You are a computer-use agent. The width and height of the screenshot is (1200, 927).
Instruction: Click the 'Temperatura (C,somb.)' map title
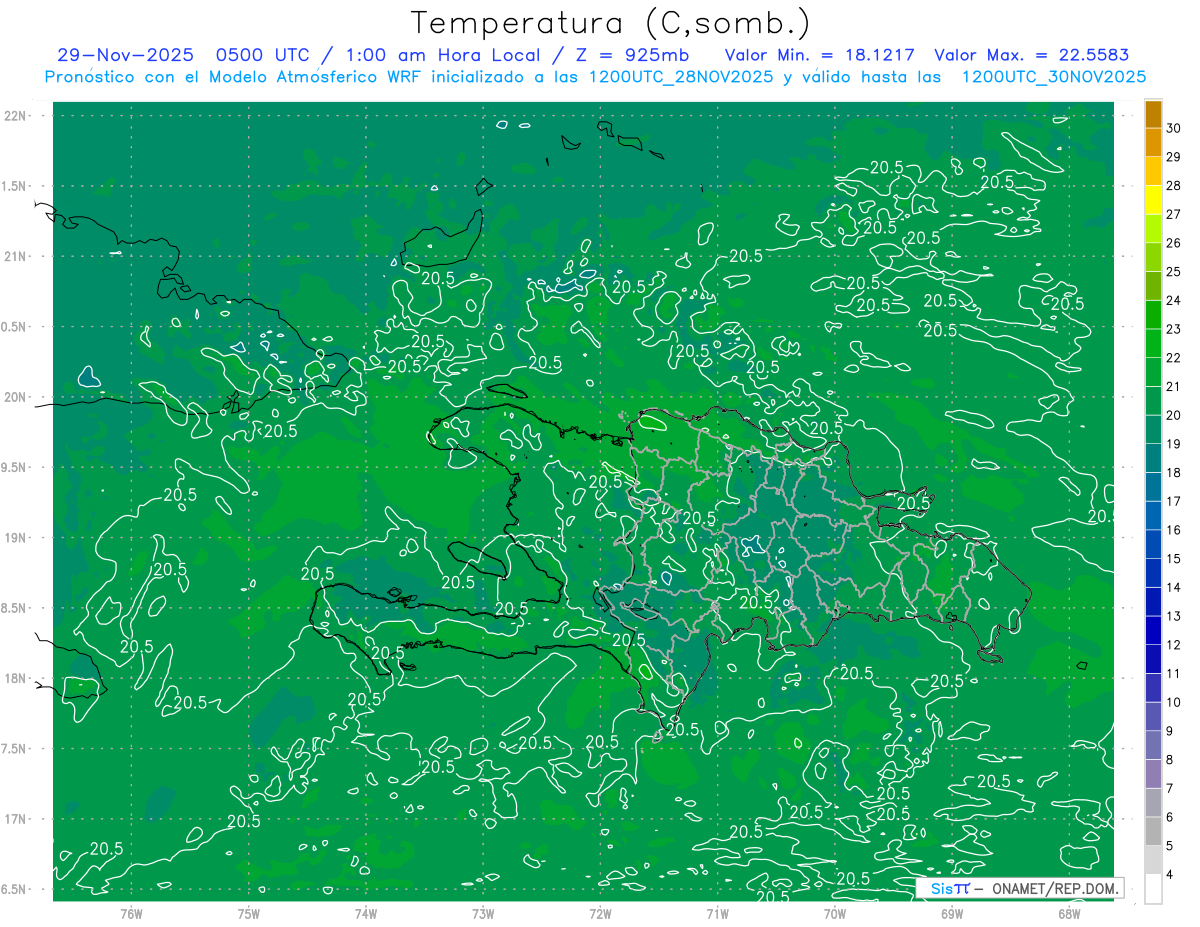[610, 23]
